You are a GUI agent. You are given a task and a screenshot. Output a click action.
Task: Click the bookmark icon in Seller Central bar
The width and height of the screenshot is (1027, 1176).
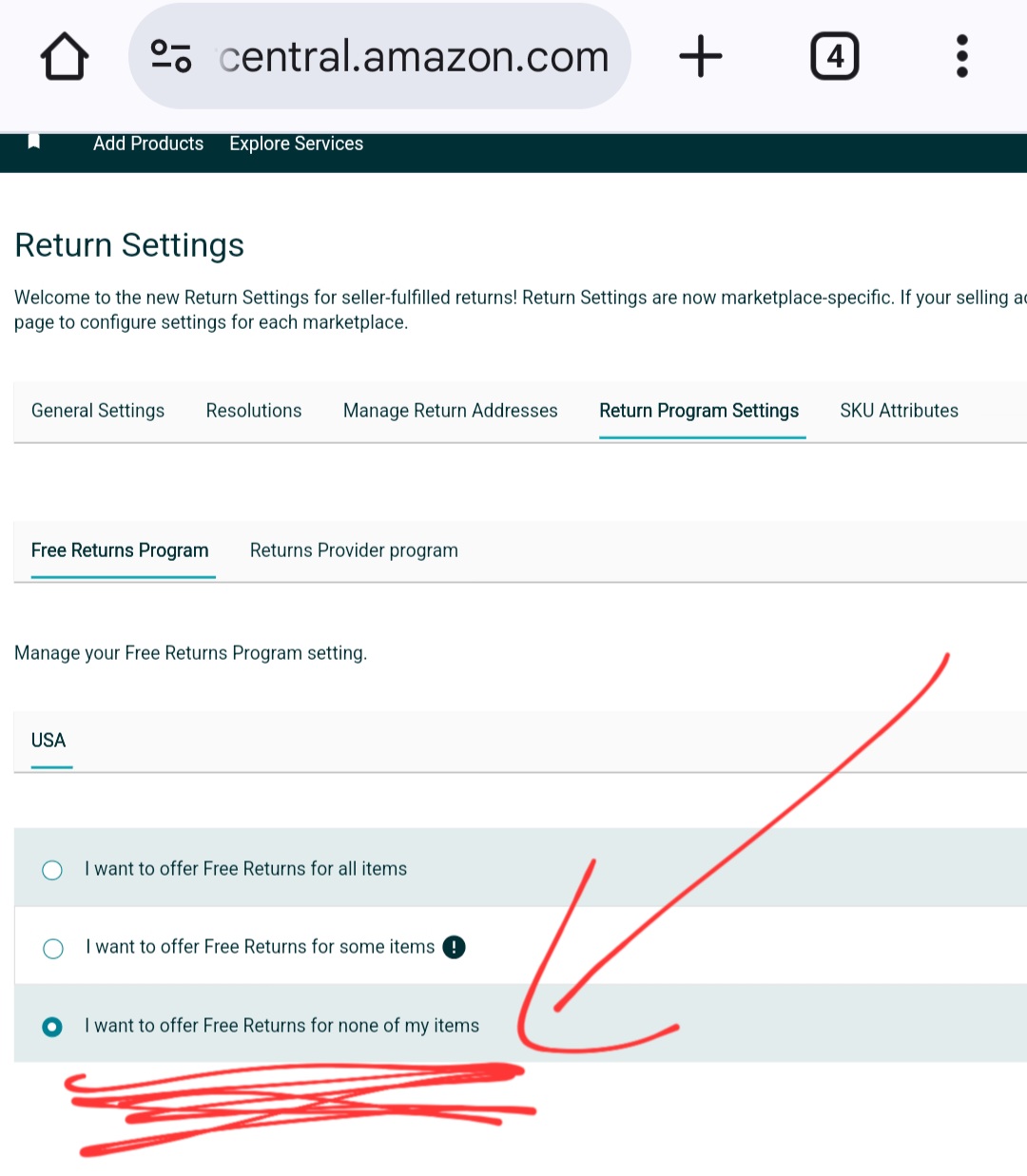(34, 142)
